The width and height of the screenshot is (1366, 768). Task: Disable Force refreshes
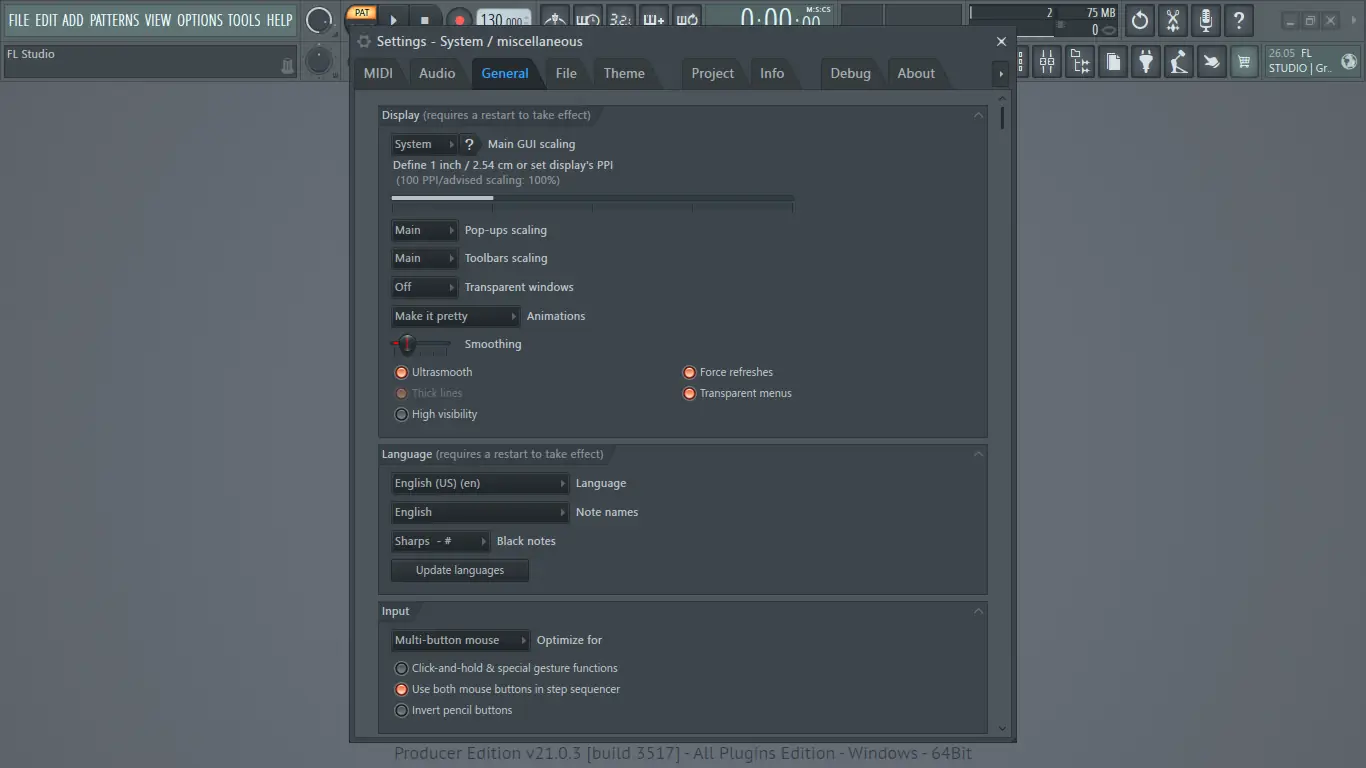689,371
